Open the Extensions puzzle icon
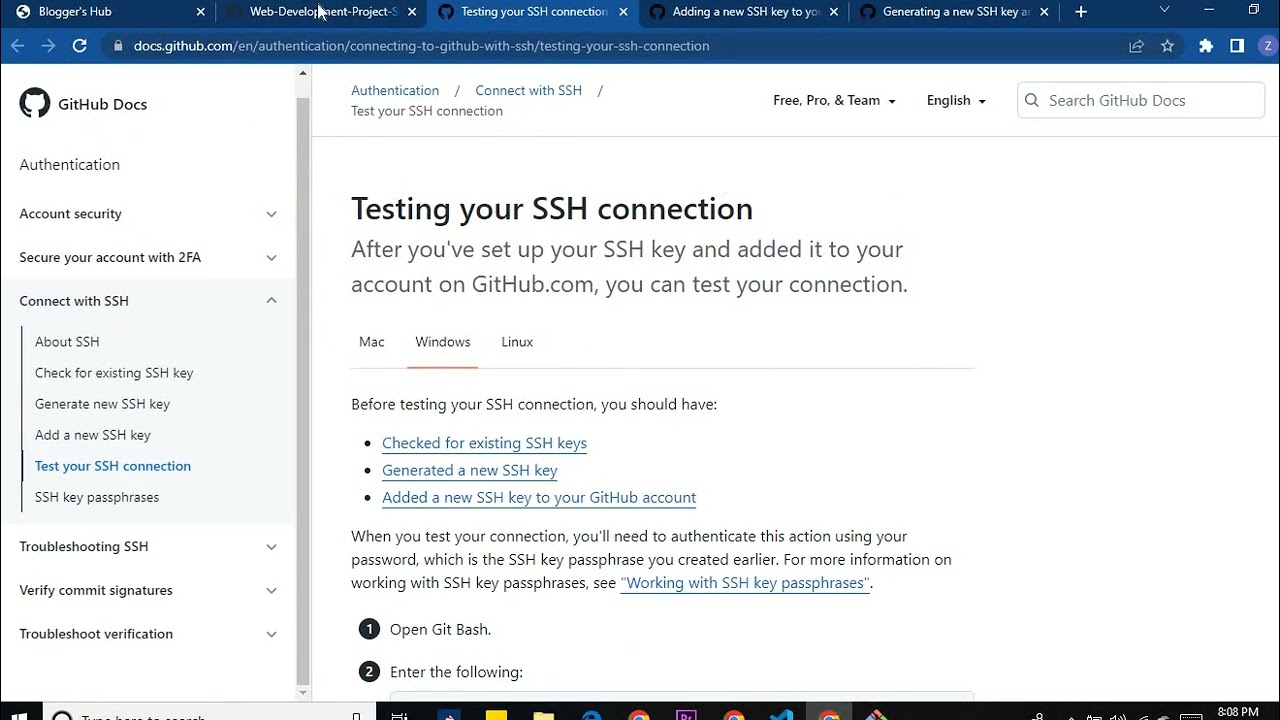This screenshot has height=720, width=1280. [1206, 46]
